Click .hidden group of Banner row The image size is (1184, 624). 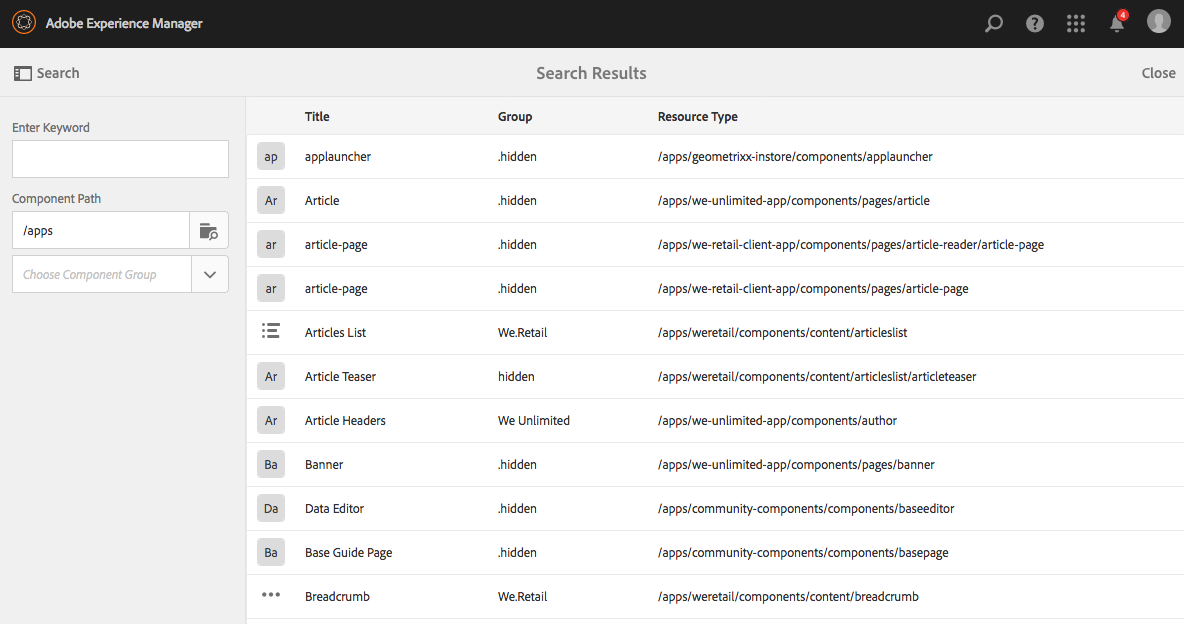pos(517,464)
